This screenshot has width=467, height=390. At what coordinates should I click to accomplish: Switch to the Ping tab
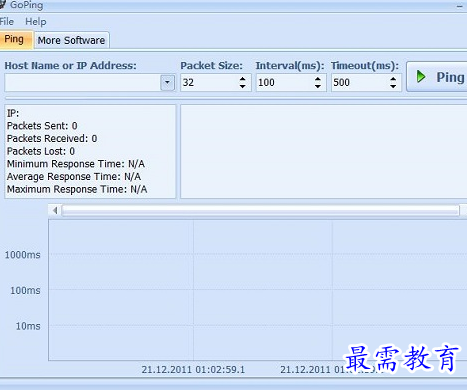(16, 40)
